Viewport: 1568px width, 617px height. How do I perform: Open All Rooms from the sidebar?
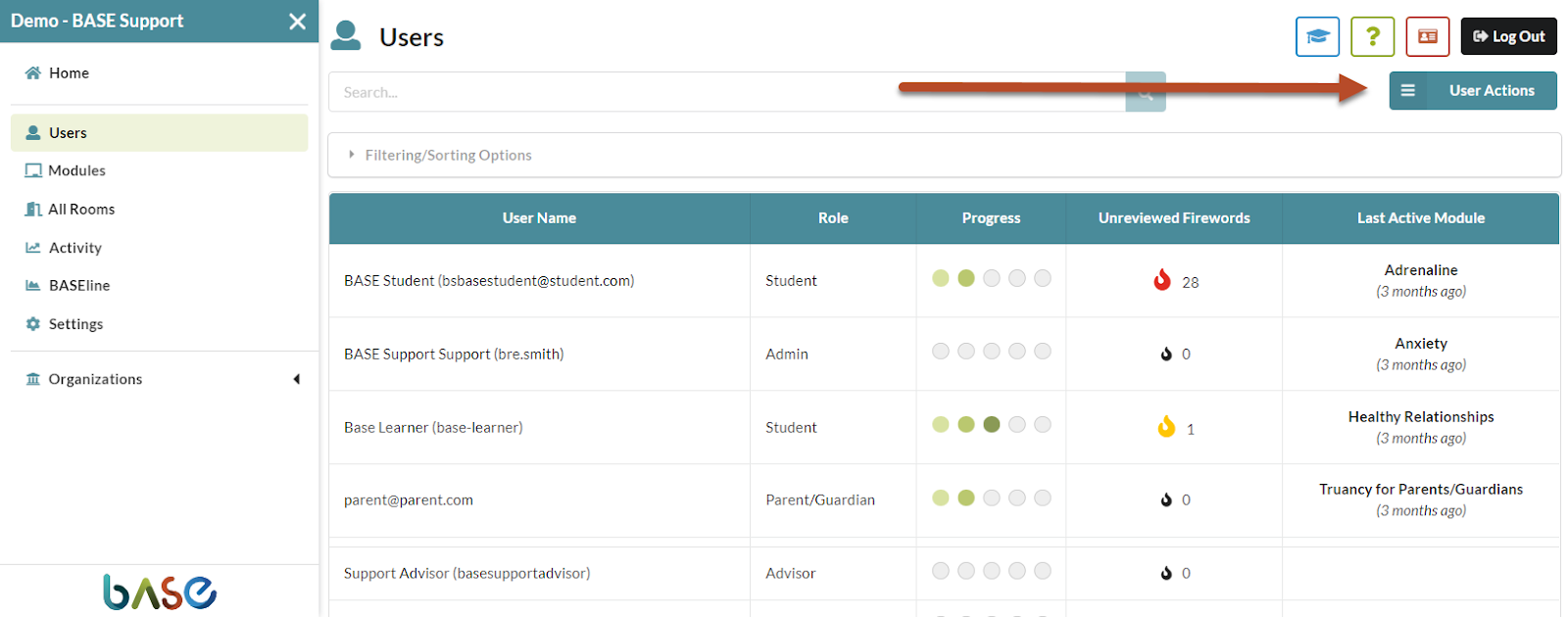click(x=81, y=209)
